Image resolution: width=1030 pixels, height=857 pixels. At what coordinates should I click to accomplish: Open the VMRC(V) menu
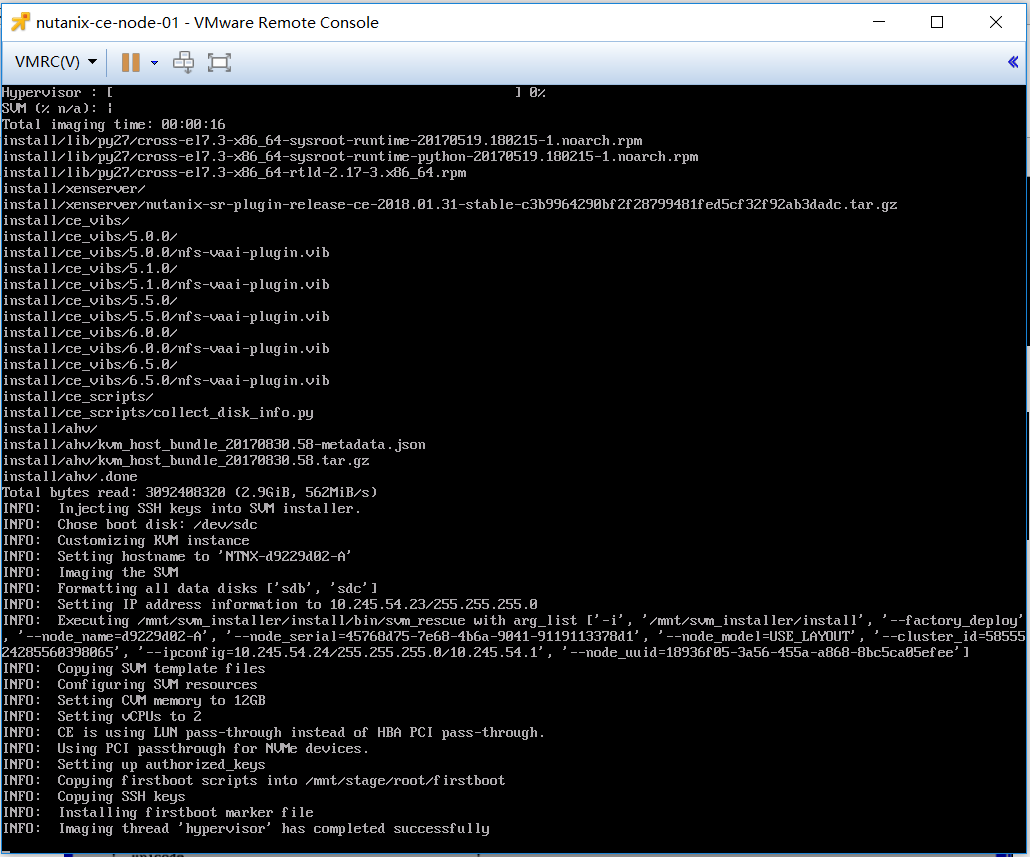56,62
